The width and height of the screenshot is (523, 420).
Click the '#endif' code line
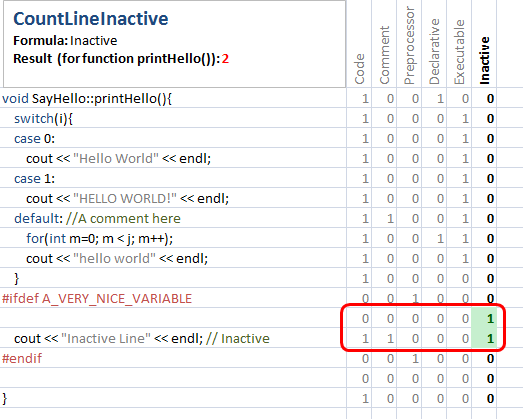[22, 359]
